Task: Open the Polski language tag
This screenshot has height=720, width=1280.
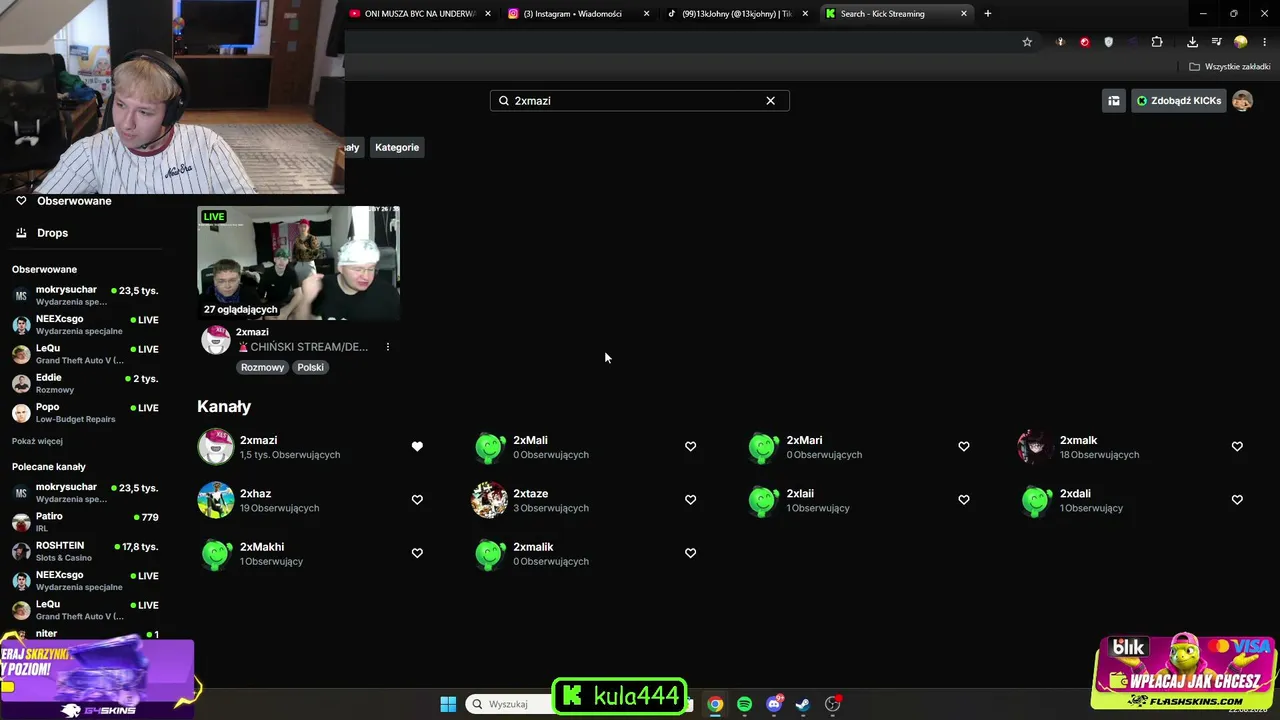Action: tap(310, 367)
